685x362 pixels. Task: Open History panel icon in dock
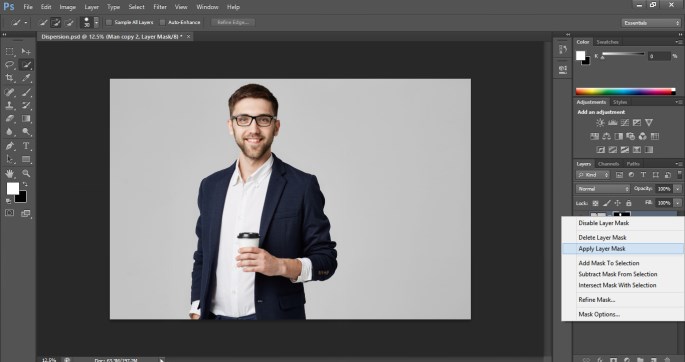563,50
